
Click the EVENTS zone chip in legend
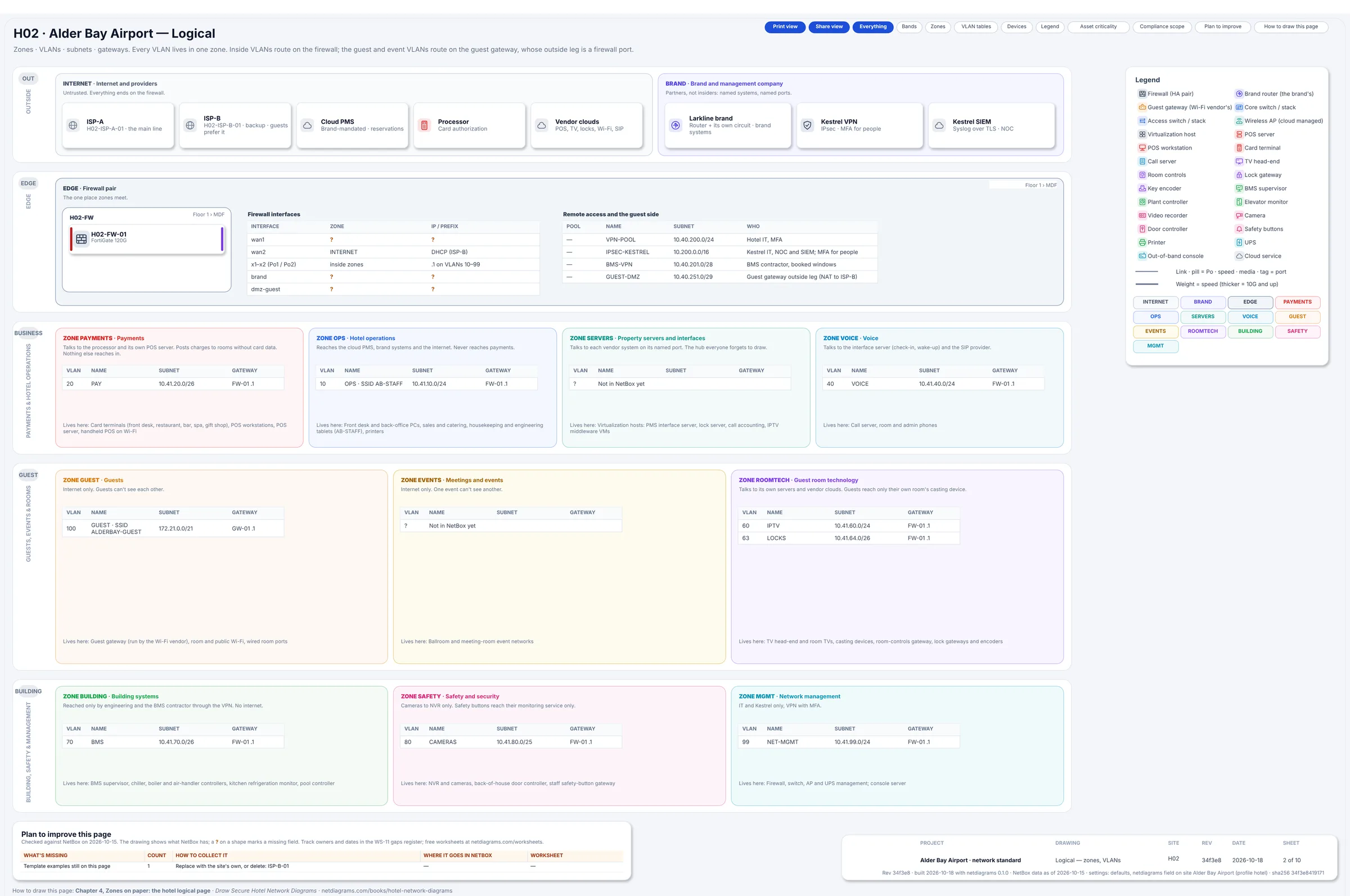pos(1155,331)
